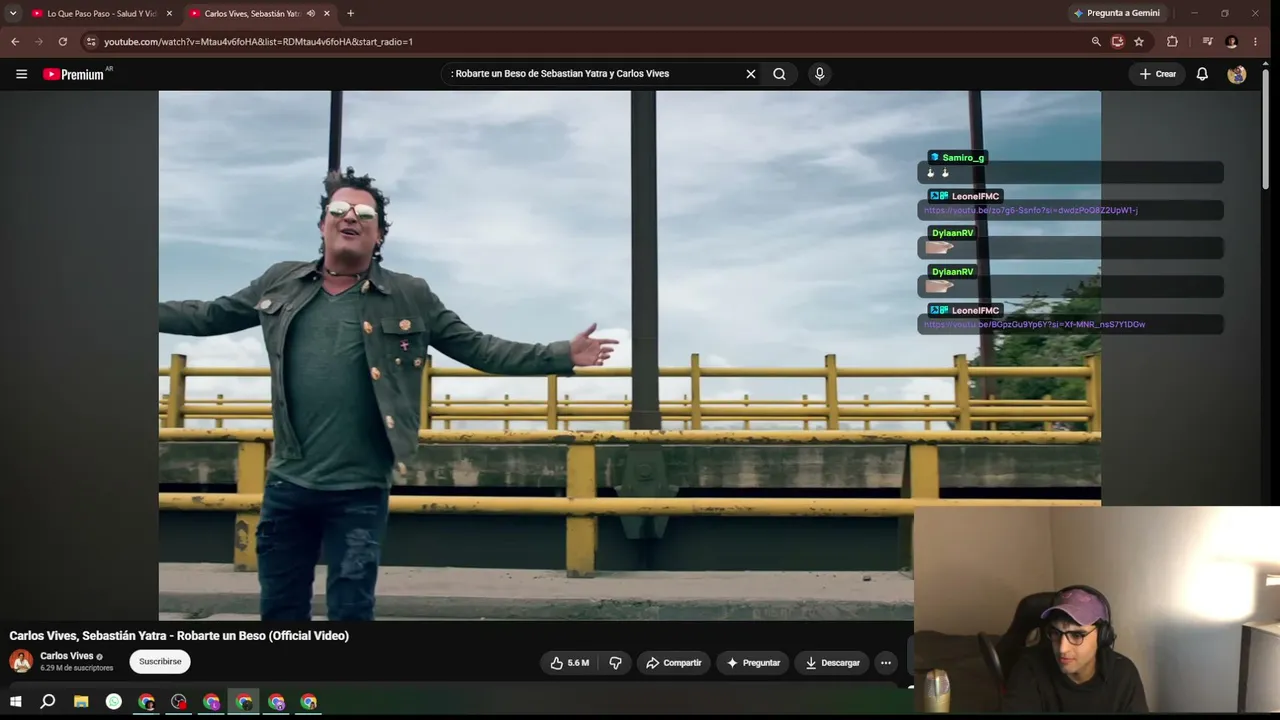The image size is (1280, 720).
Task: Open Carlos Vives channel avatar
Action: [x=21, y=661]
